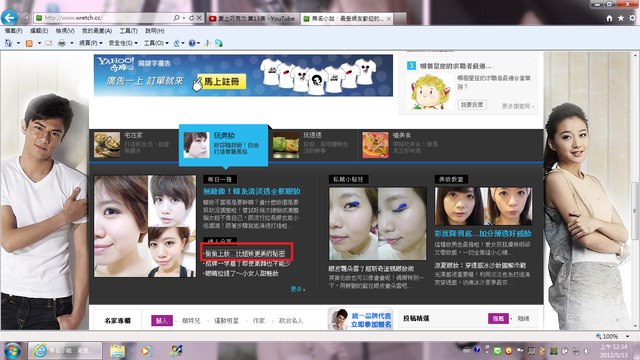Open the 檔案(F) menu

(x=13, y=31)
